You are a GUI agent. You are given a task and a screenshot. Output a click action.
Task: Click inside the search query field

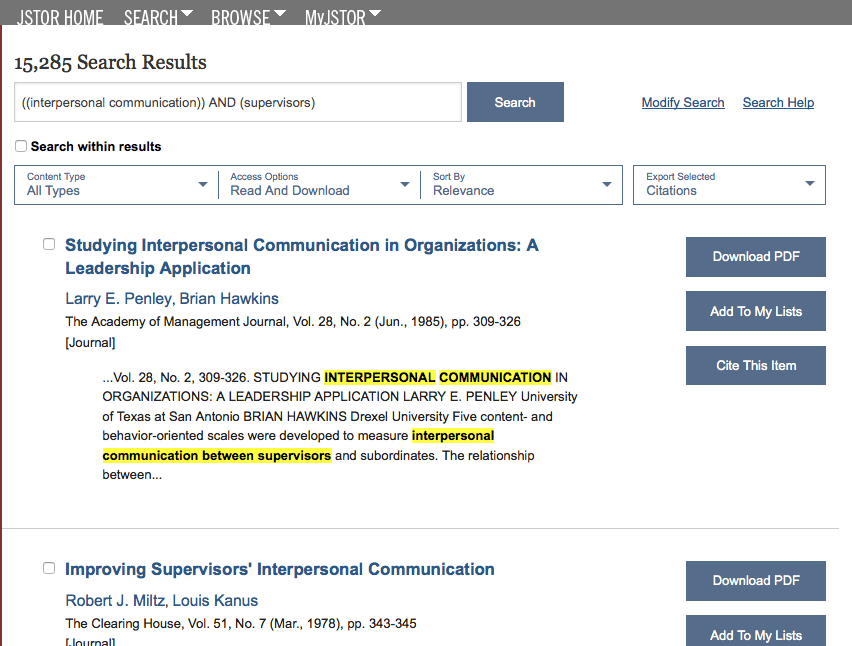(237, 101)
